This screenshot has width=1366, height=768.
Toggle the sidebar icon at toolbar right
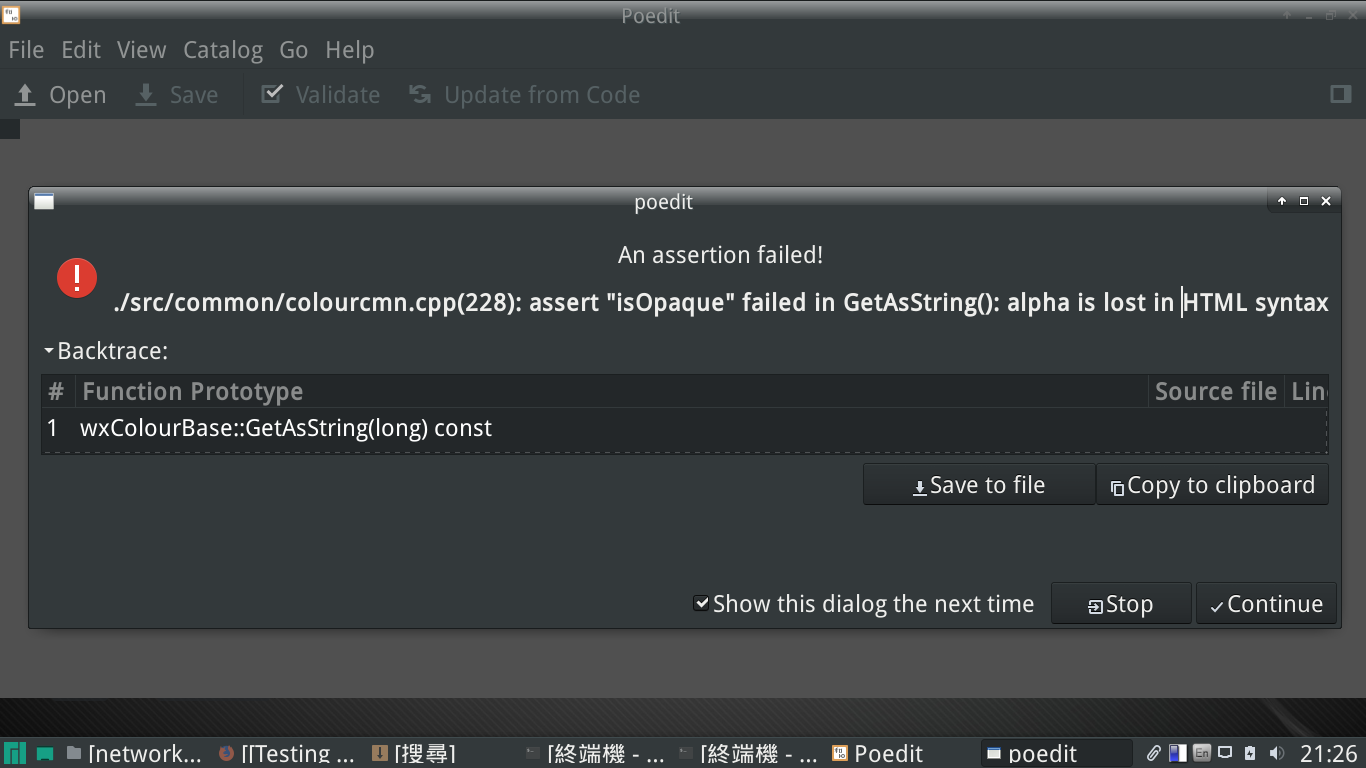pos(1341,94)
